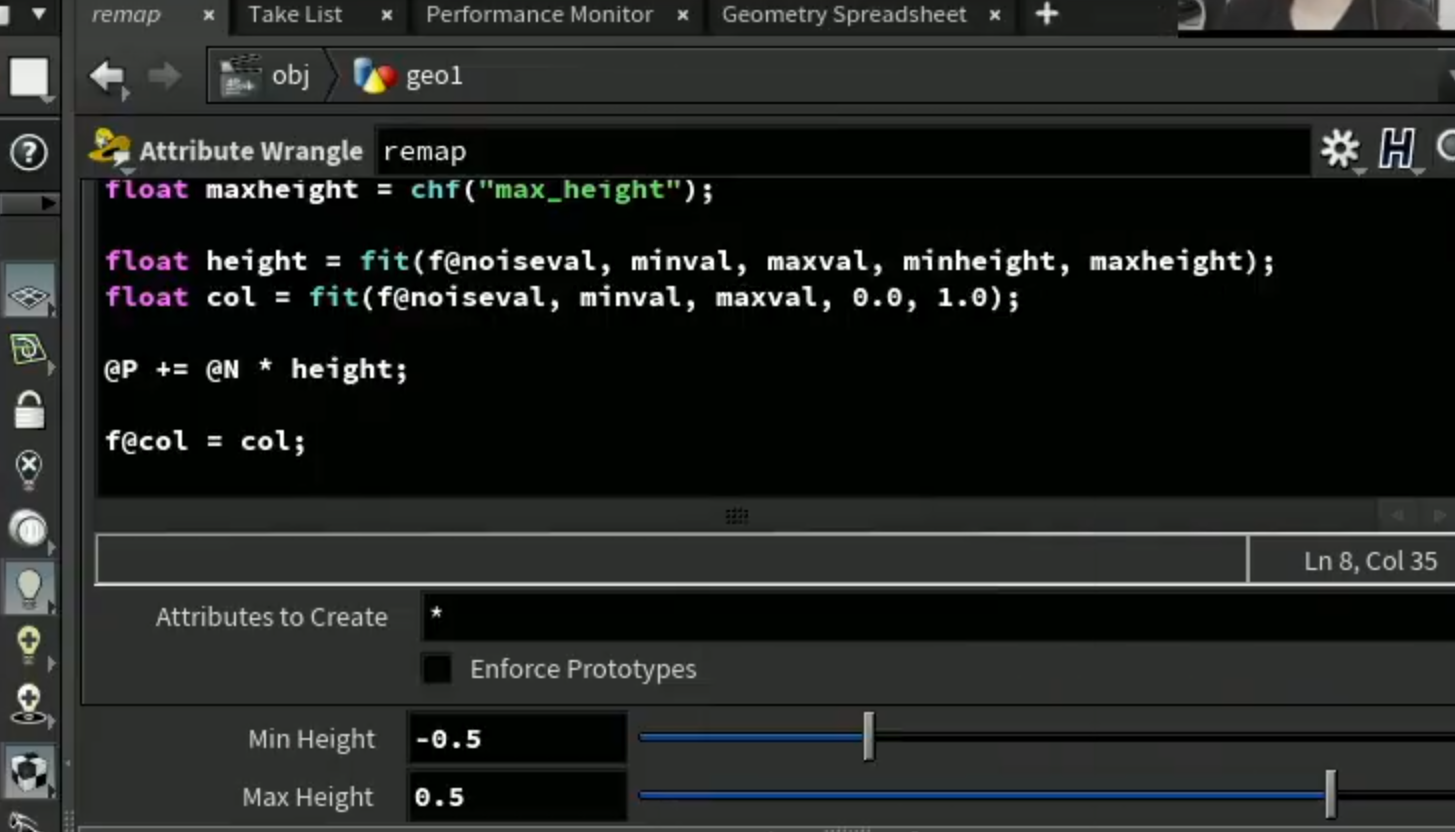Image resolution: width=1455 pixels, height=832 pixels.
Task: Open the Geometry Spreadsheet tab
Action: tap(844, 14)
